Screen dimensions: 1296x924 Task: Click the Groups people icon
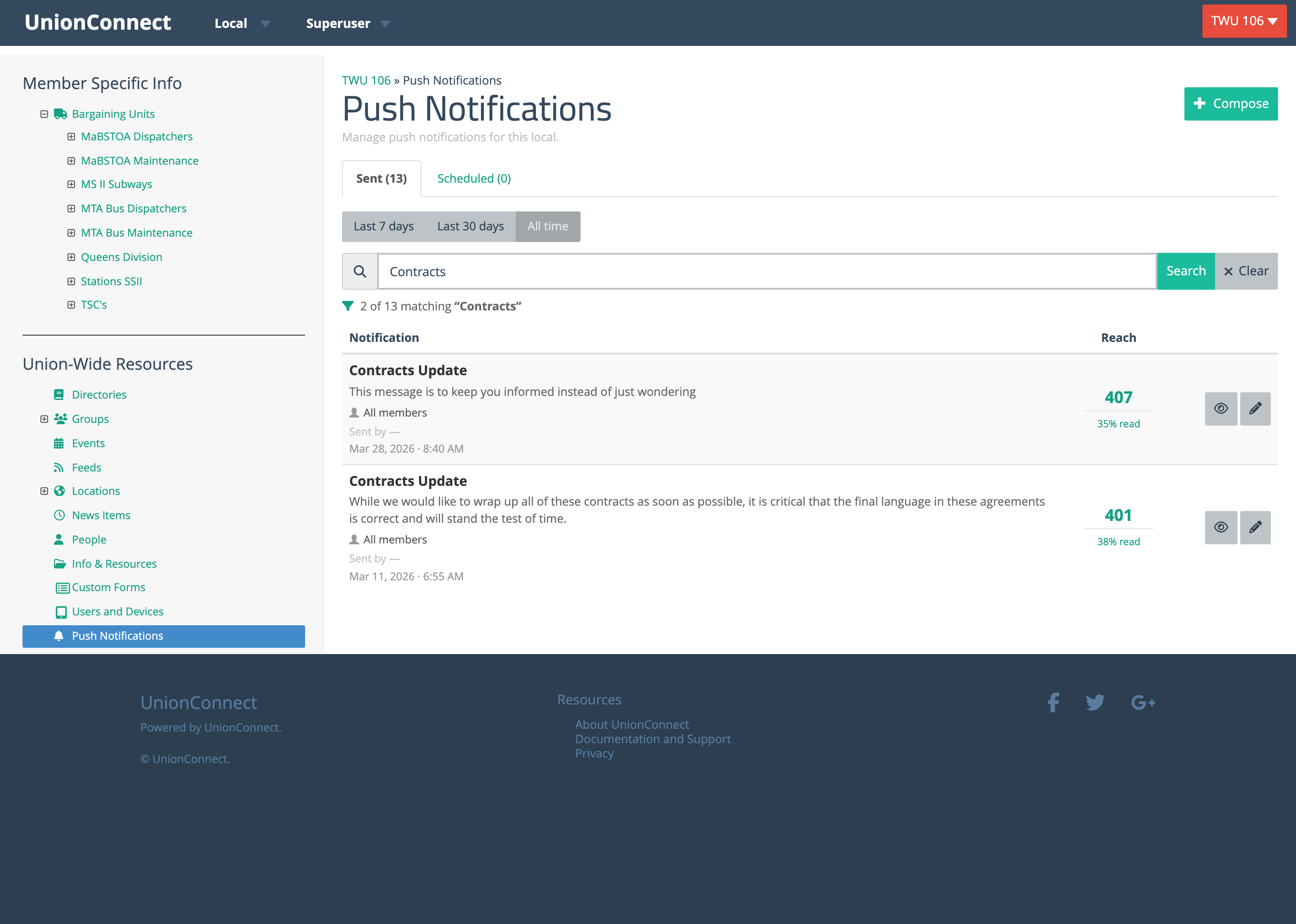pyautogui.click(x=60, y=419)
